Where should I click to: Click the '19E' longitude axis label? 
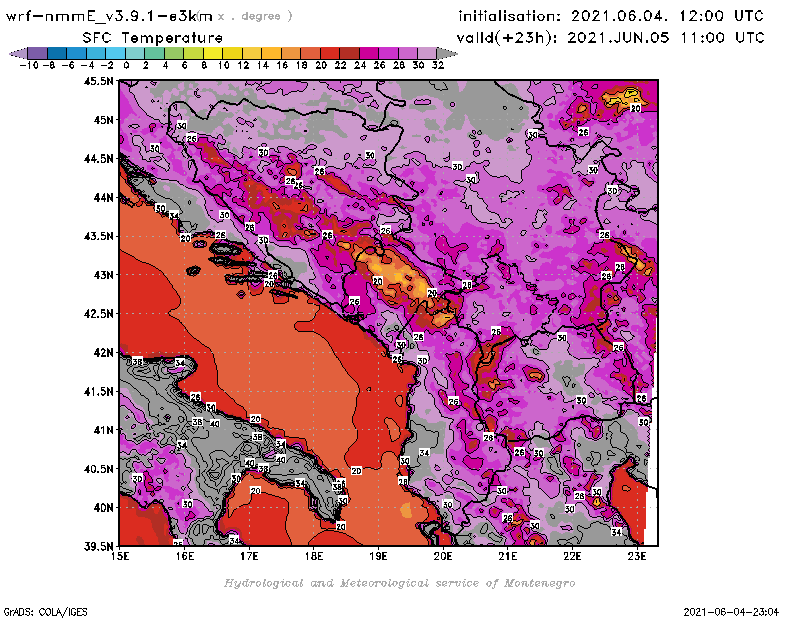(379, 556)
